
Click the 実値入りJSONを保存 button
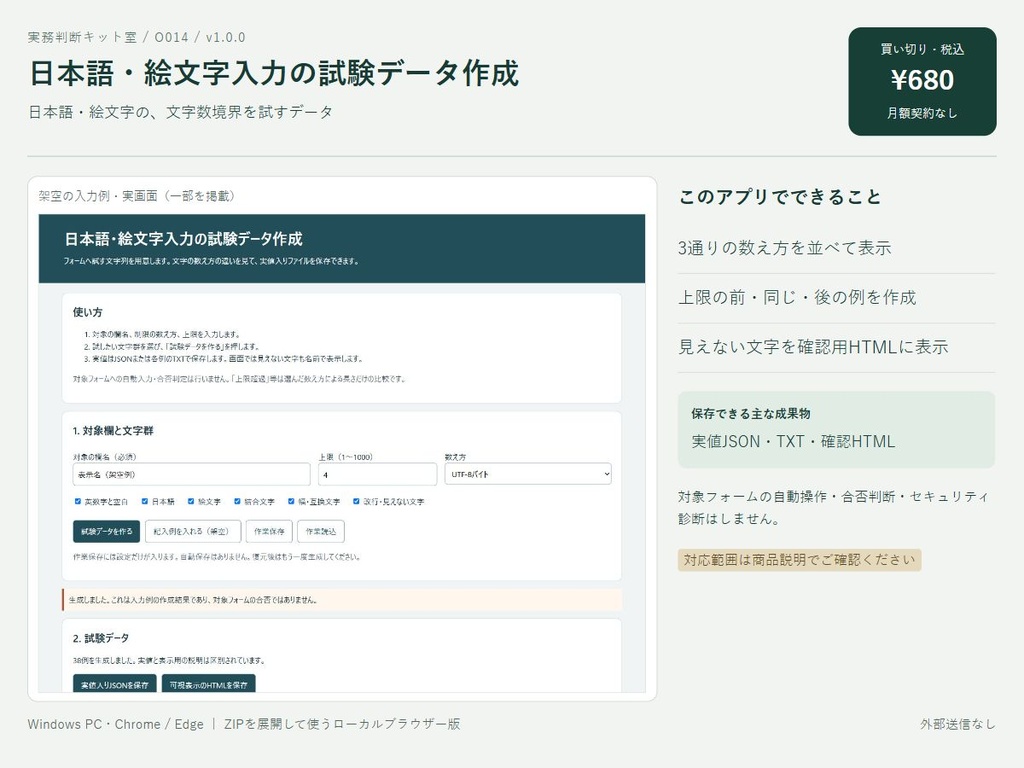[114, 684]
